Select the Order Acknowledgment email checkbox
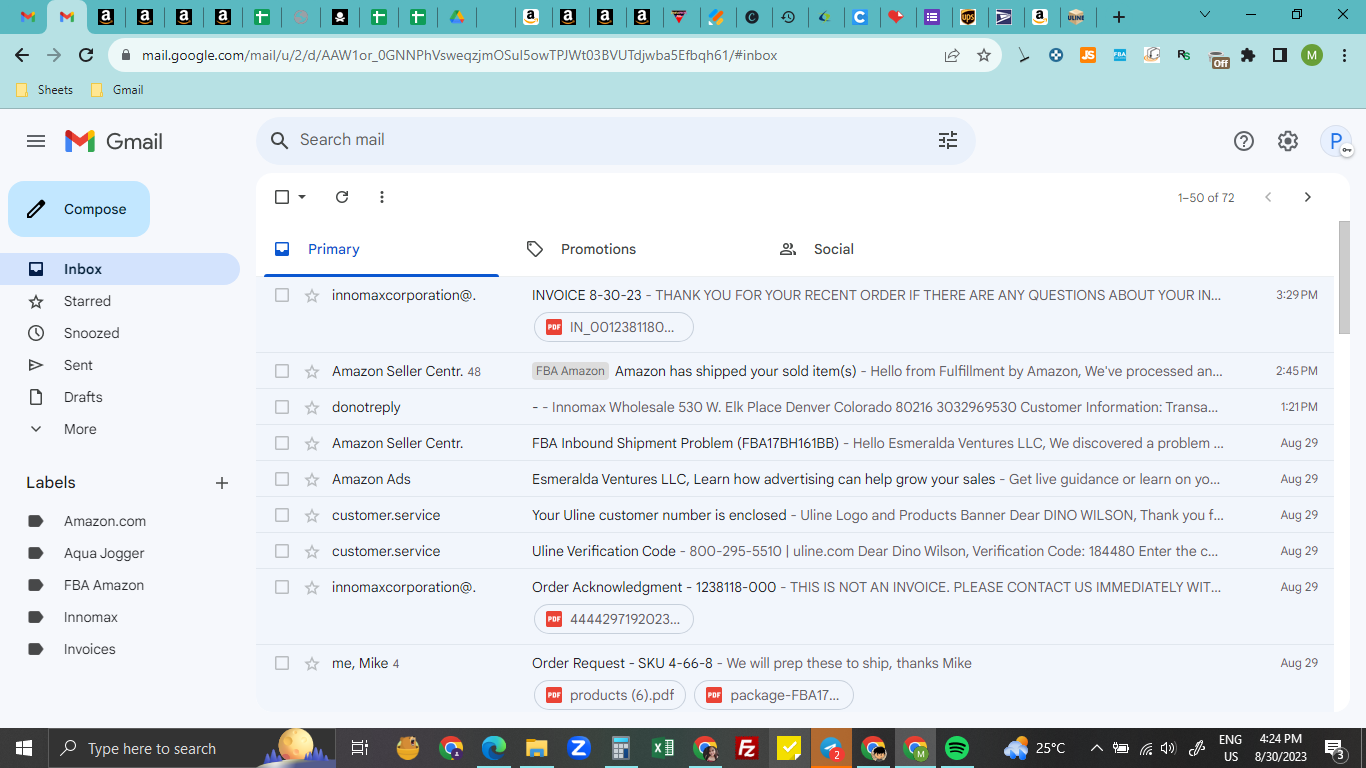This screenshot has height=768, width=1366. pyautogui.click(x=282, y=587)
